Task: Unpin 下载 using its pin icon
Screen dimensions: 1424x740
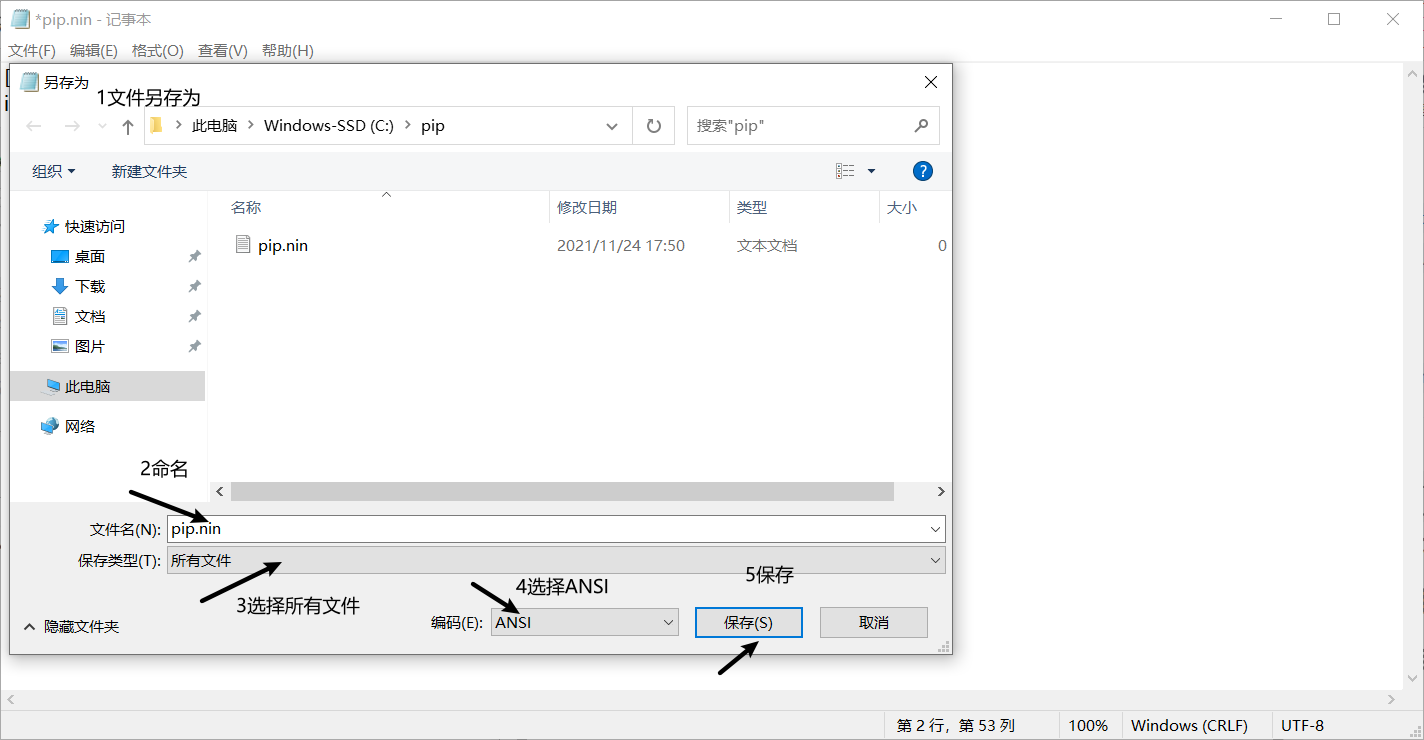Action: coord(195,287)
